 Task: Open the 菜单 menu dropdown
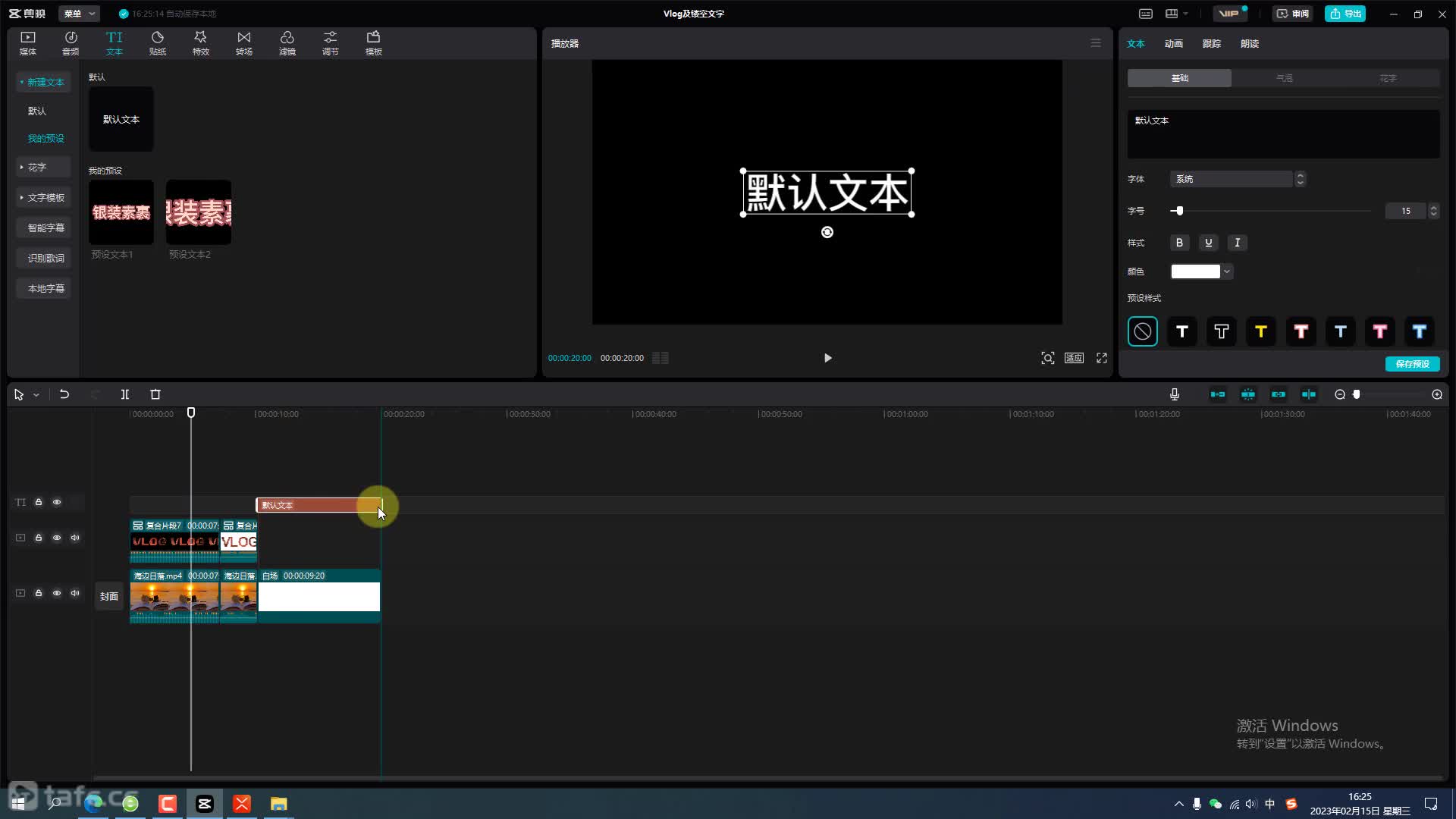pos(79,14)
